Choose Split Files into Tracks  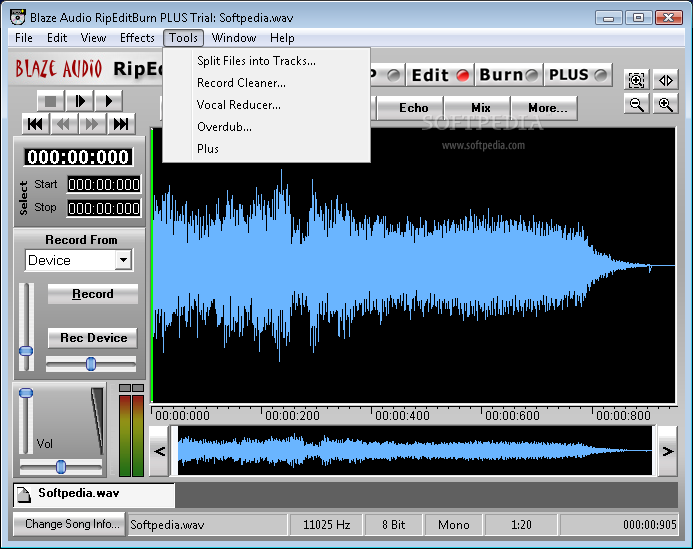[x=267, y=61]
